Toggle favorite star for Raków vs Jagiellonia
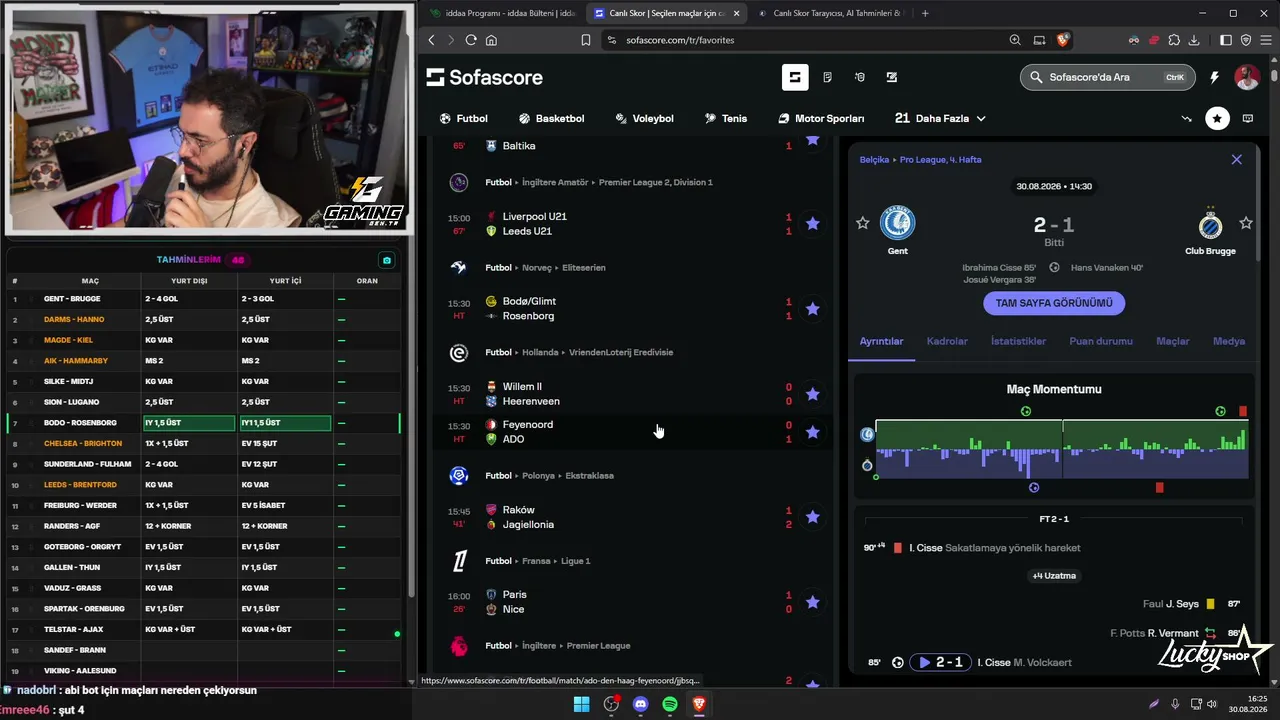 pyautogui.click(x=812, y=517)
